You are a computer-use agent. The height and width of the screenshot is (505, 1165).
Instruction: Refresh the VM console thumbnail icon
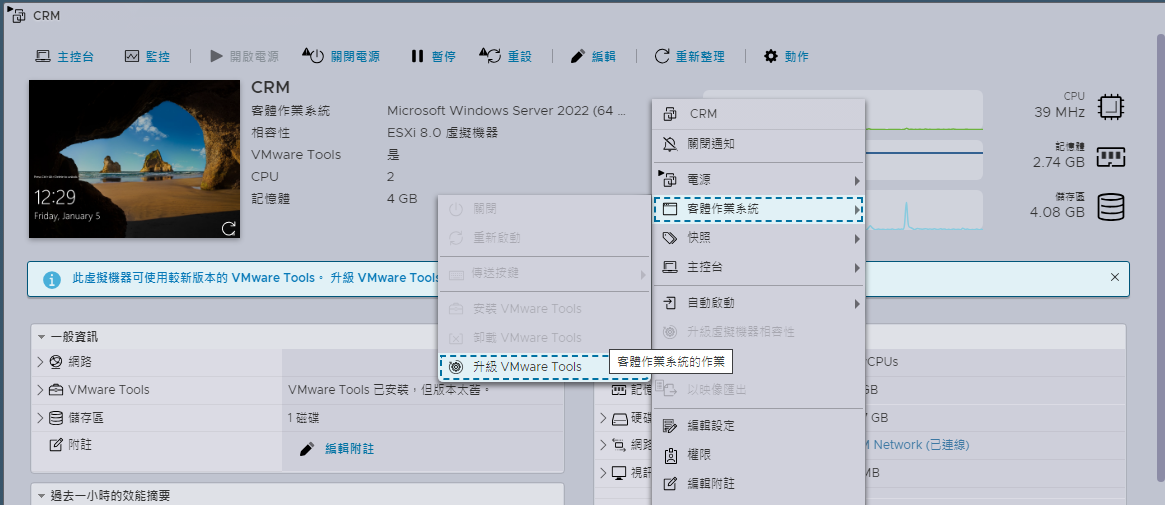(x=228, y=228)
